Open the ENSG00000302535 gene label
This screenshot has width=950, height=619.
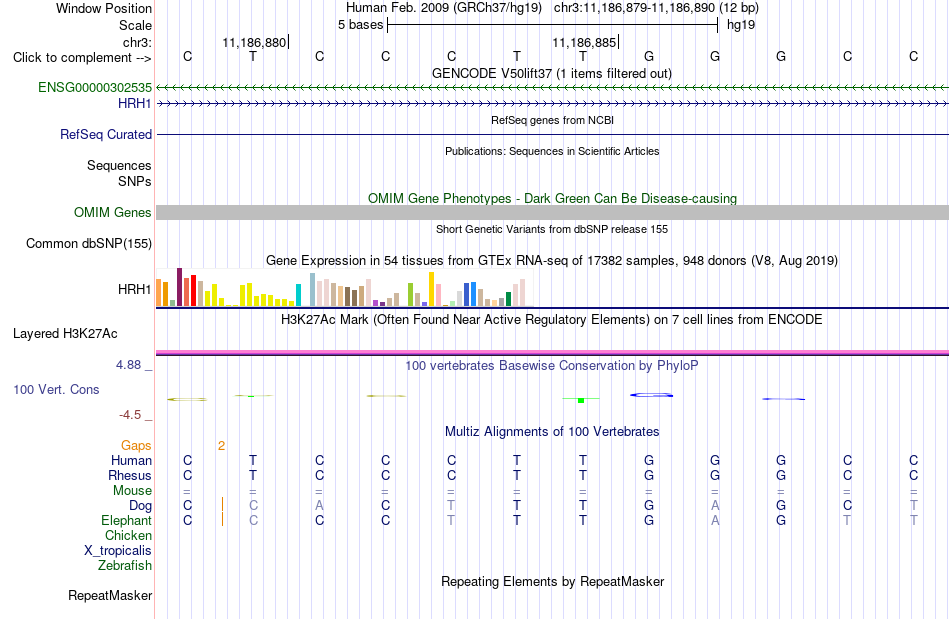point(95,87)
